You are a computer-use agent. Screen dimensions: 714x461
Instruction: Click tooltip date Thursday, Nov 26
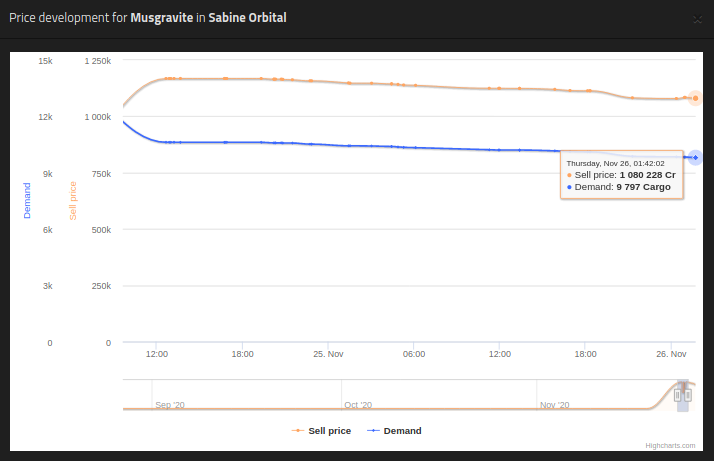click(615, 163)
